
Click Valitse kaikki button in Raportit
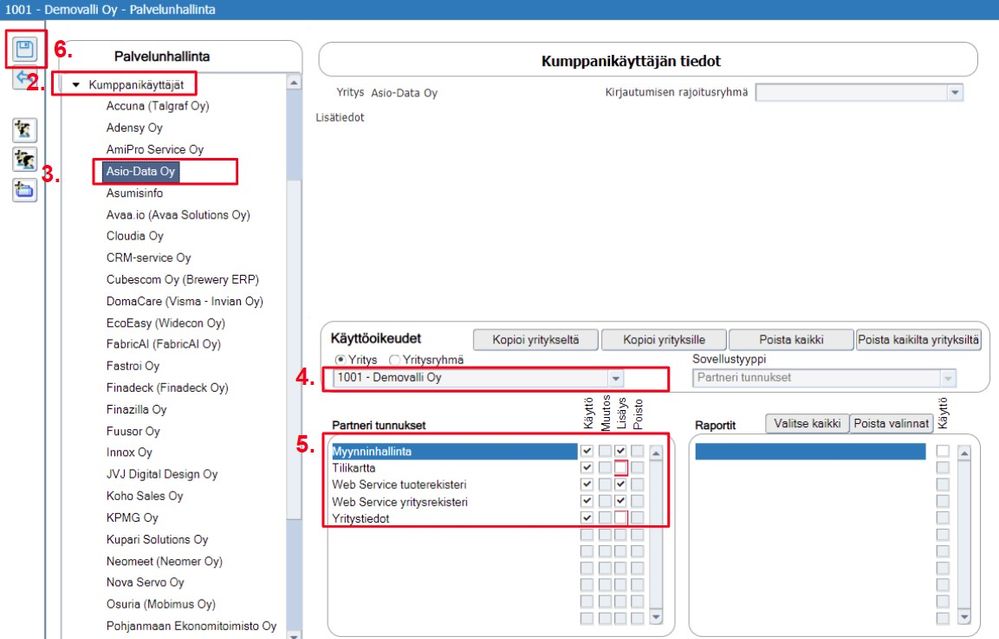(807, 424)
